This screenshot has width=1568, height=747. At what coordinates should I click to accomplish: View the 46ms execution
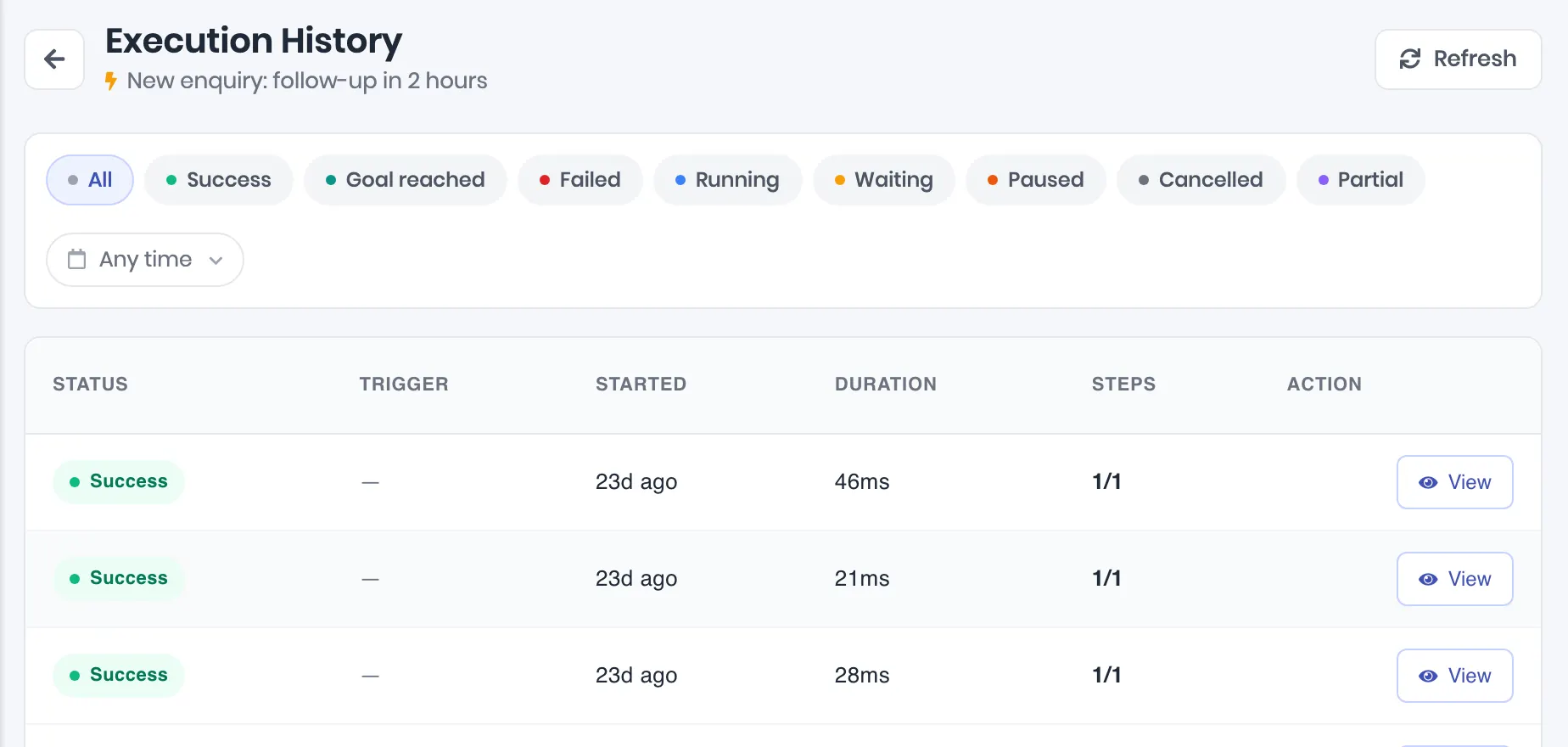(1455, 482)
